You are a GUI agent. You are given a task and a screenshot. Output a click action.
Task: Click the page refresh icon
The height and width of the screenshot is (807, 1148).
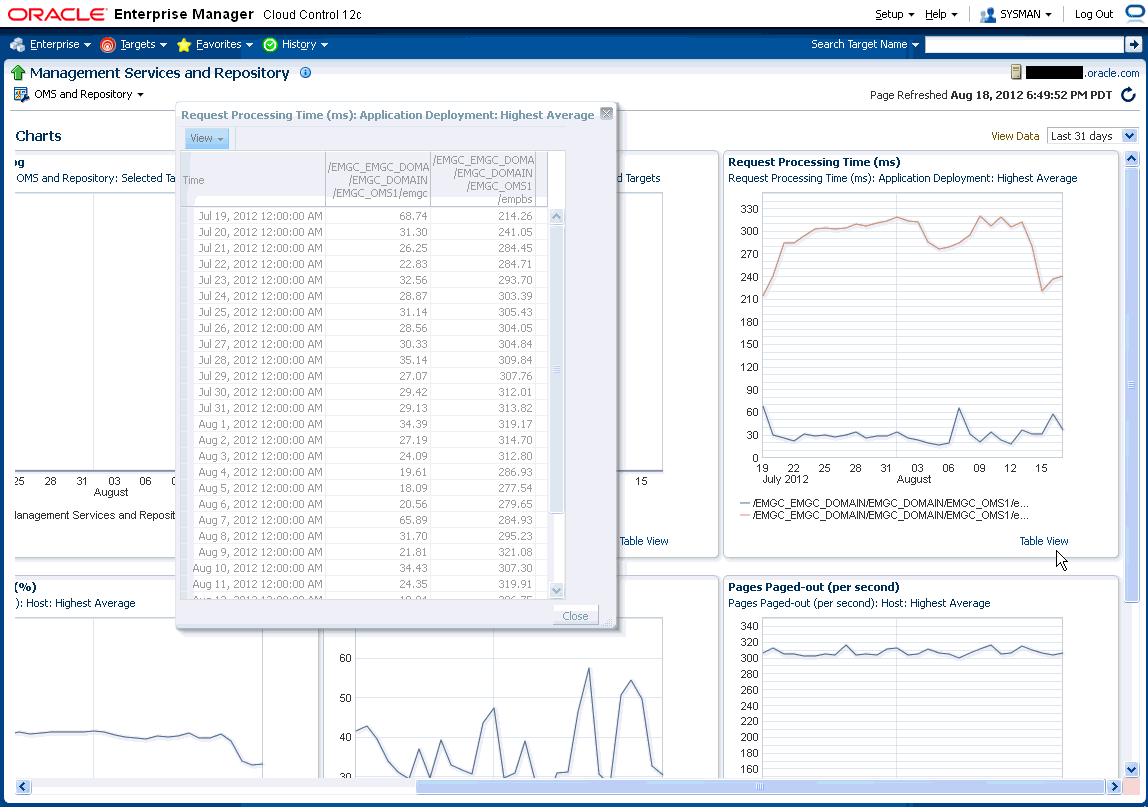(1128, 94)
